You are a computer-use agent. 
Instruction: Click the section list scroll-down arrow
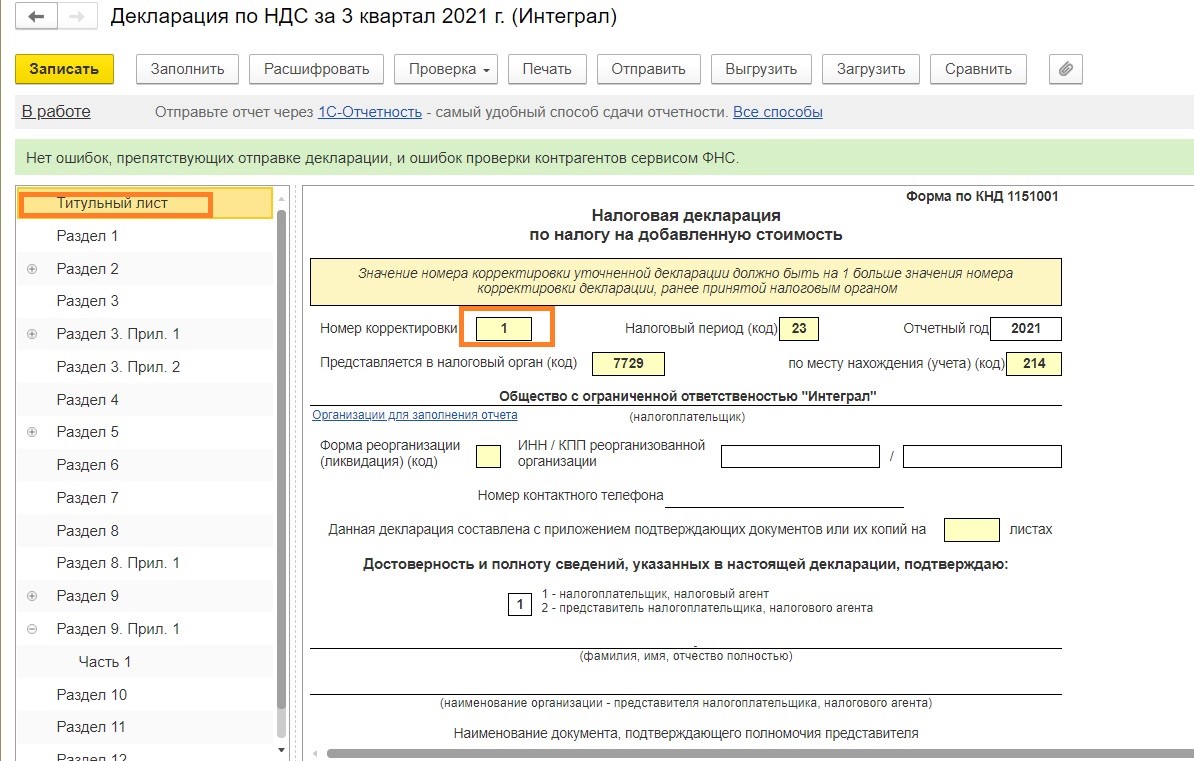tap(282, 750)
